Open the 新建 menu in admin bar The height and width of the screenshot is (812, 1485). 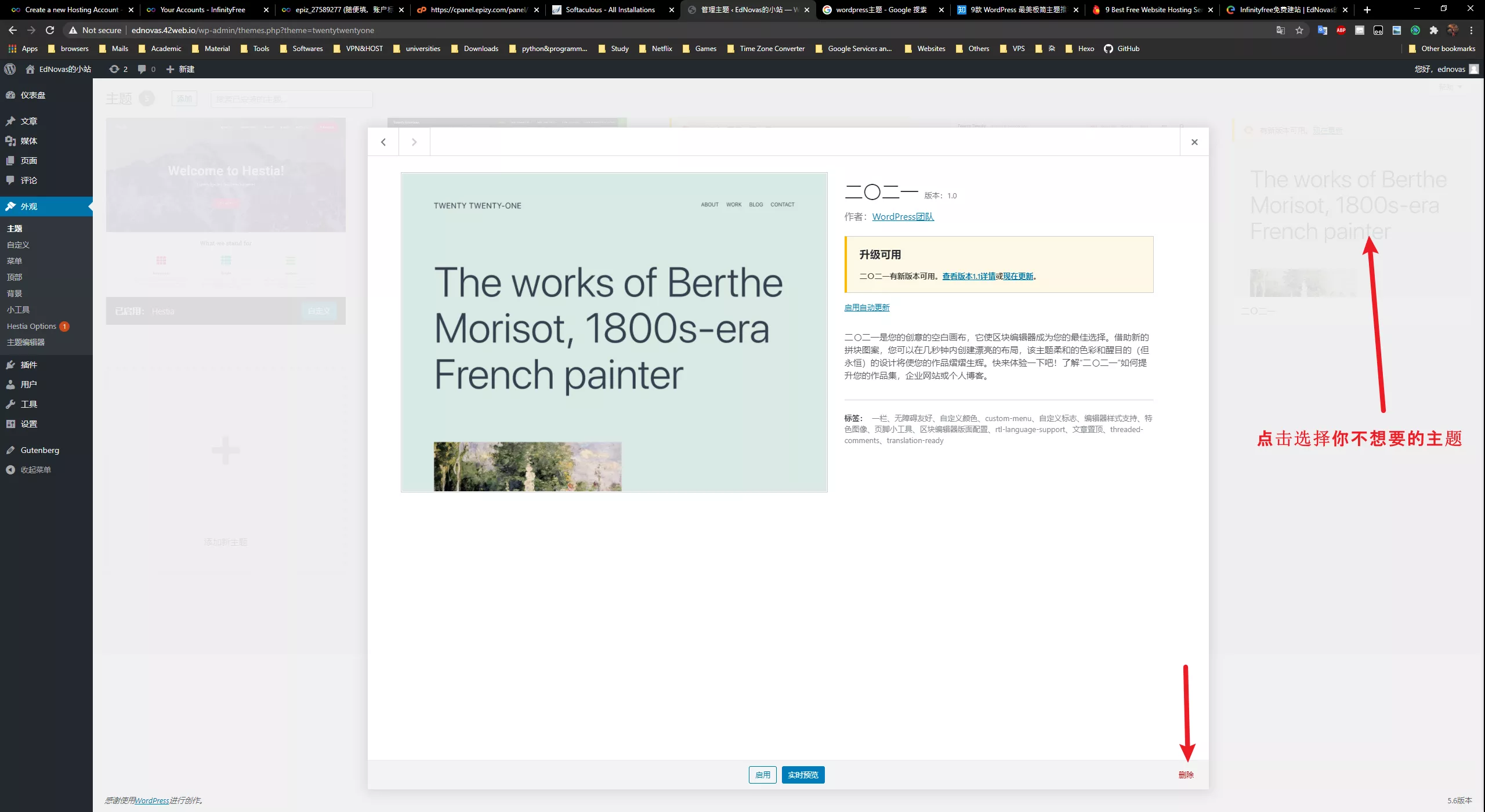coord(180,69)
